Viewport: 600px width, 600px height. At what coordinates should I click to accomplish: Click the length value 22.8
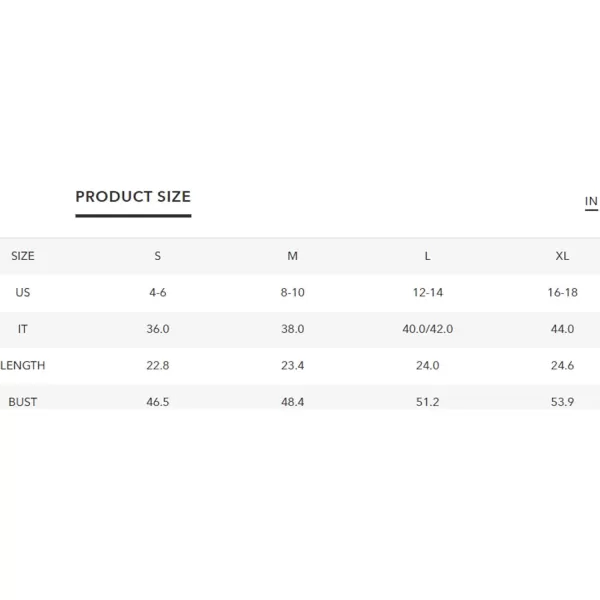(x=158, y=365)
